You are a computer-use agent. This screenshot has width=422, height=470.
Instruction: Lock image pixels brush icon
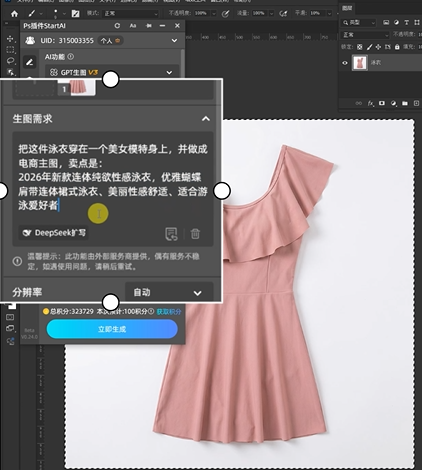[369, 47]
